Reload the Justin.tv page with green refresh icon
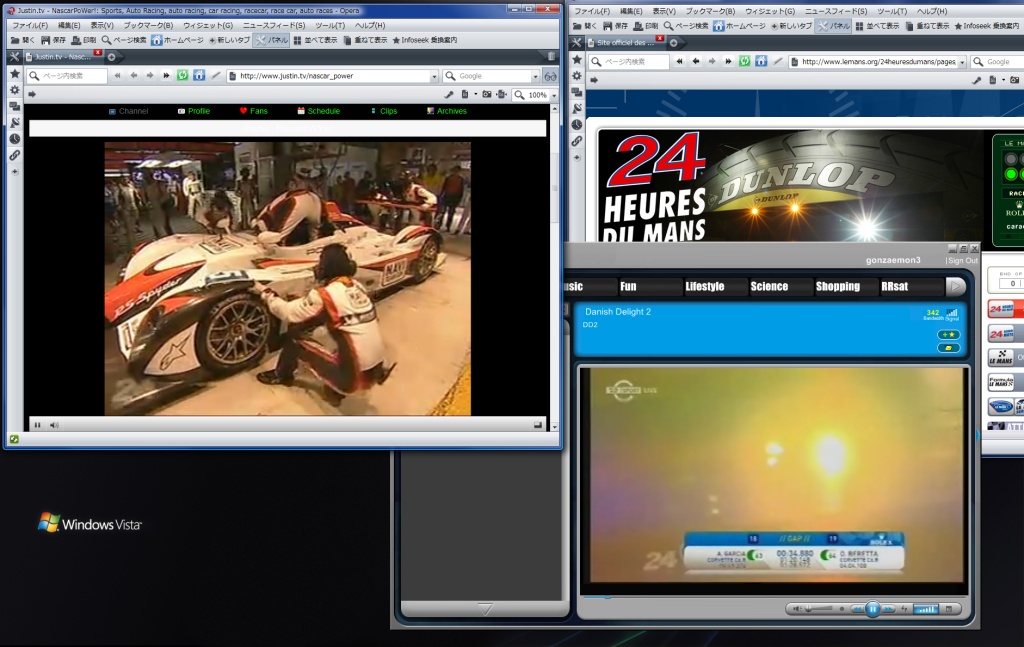 click(182, 76)
